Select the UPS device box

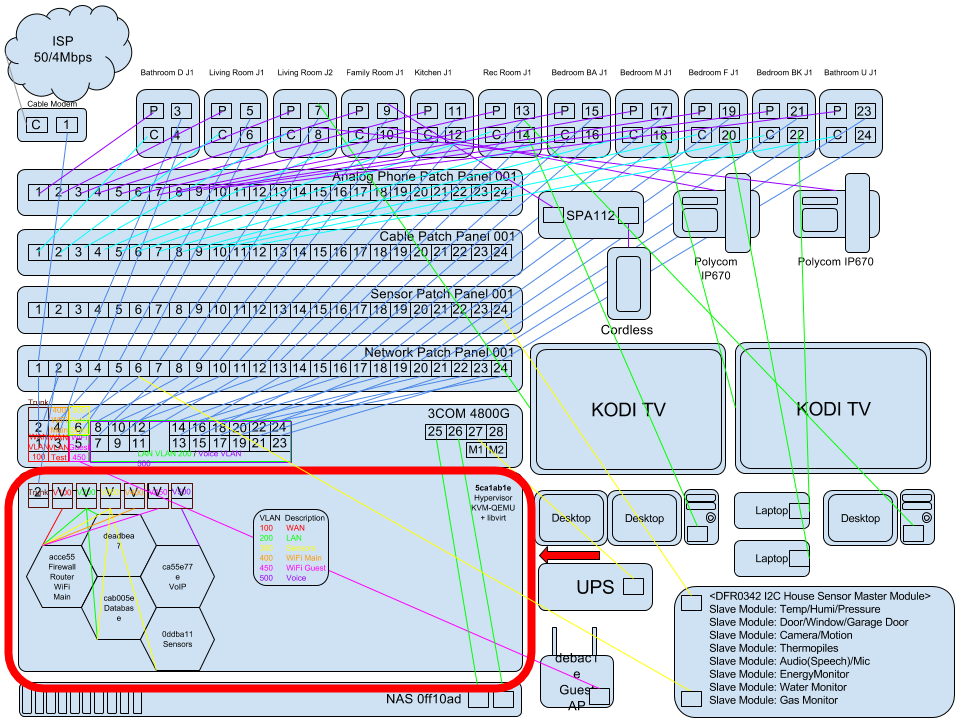[x=595, y=587]
